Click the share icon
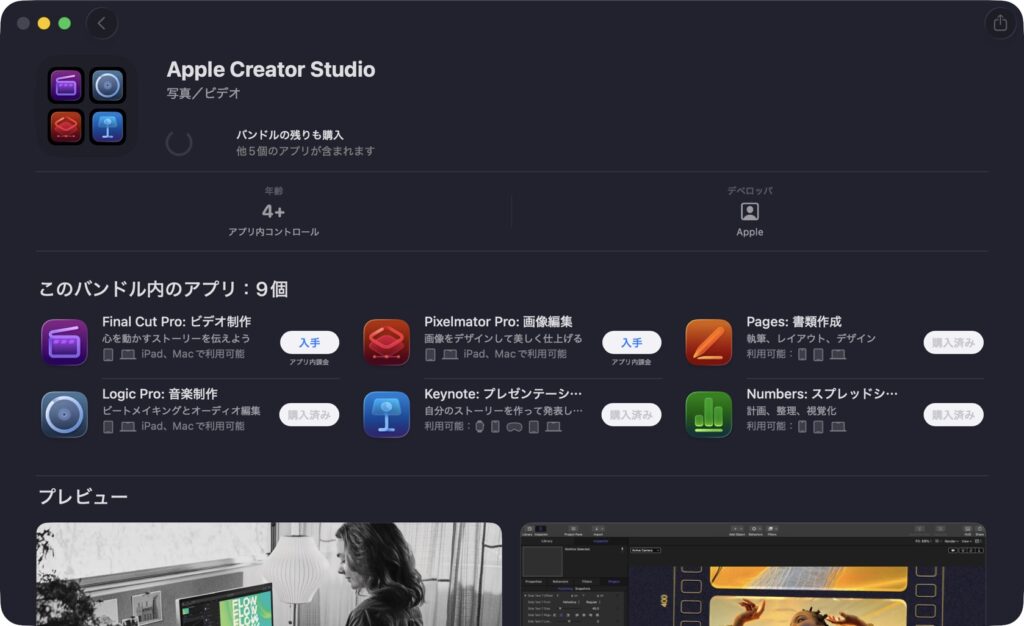1024x626 pixels. tap(999, 23)
